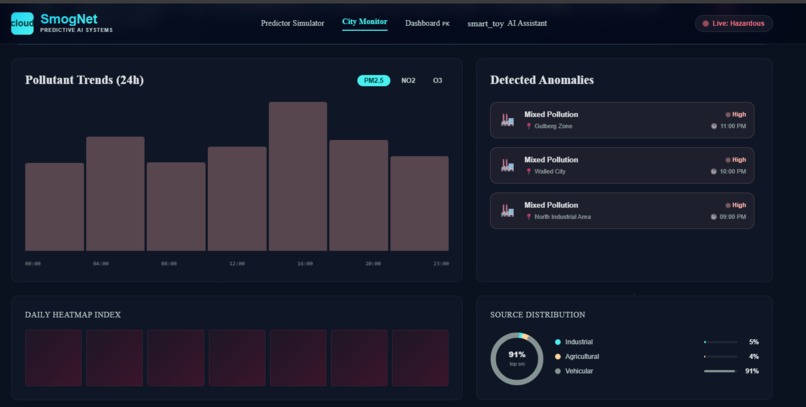
Task: Click the last daily heatmap cell
Action: pyautogui.click(x=420, y=358)
